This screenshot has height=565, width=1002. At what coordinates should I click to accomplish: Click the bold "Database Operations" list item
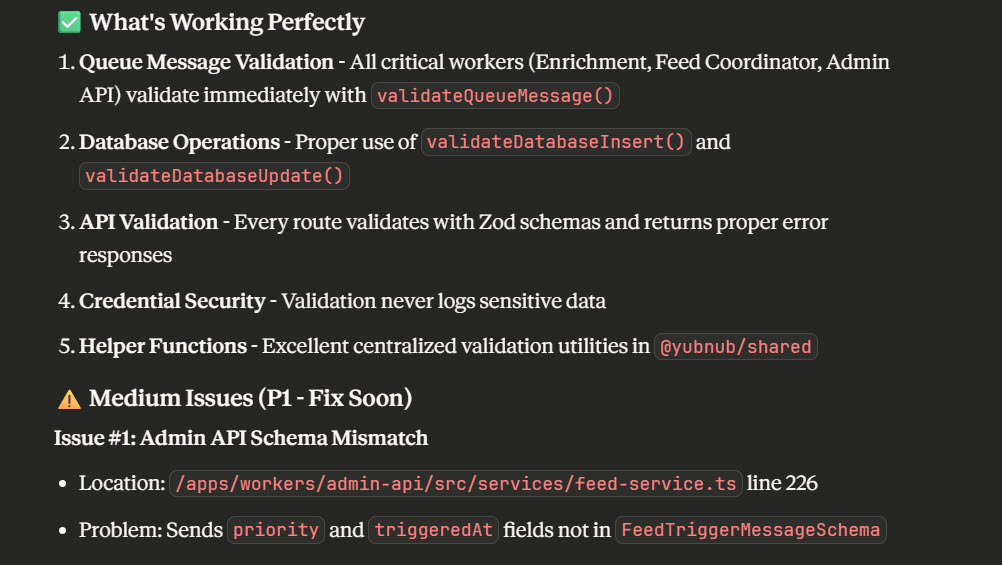tap(179, 142)
